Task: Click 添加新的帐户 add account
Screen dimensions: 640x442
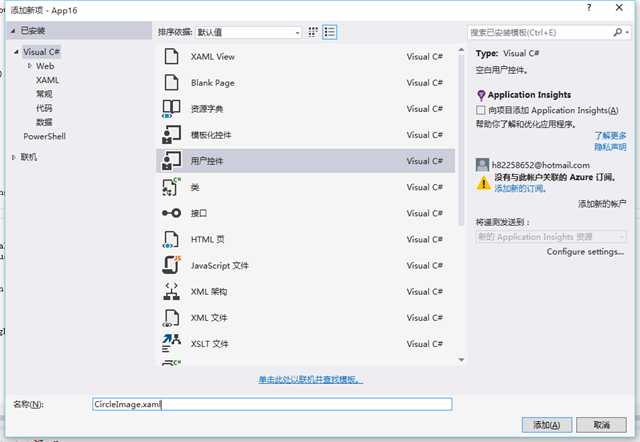Action: coord(602,204)
